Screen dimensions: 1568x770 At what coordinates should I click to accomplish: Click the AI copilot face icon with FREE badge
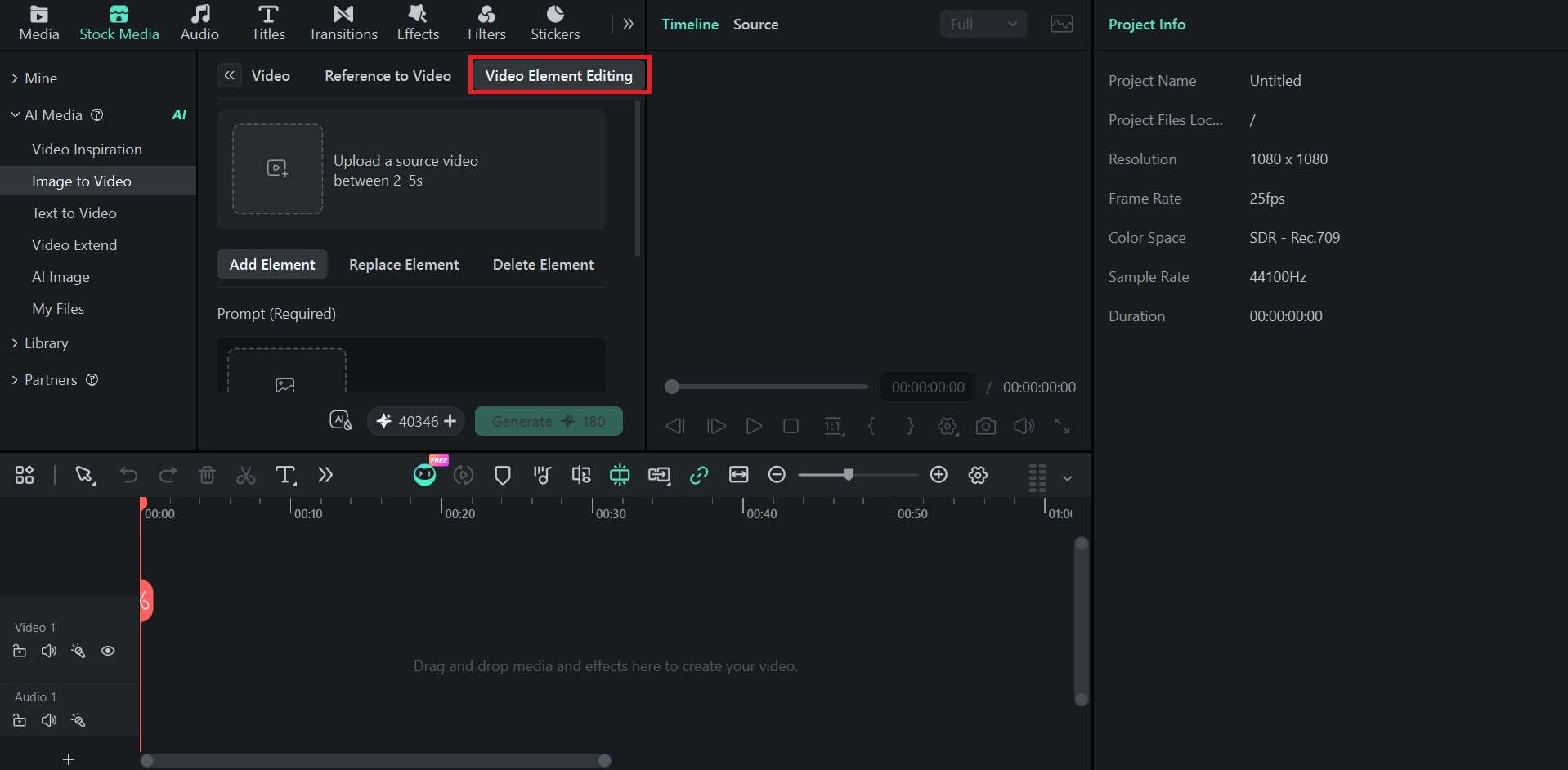[425, 474]
